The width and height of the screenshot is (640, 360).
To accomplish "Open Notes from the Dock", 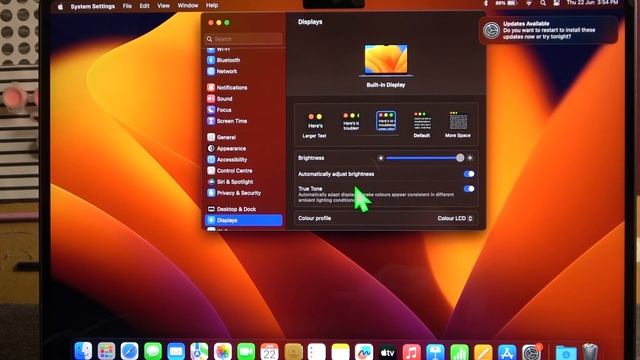I will point(340,351).
